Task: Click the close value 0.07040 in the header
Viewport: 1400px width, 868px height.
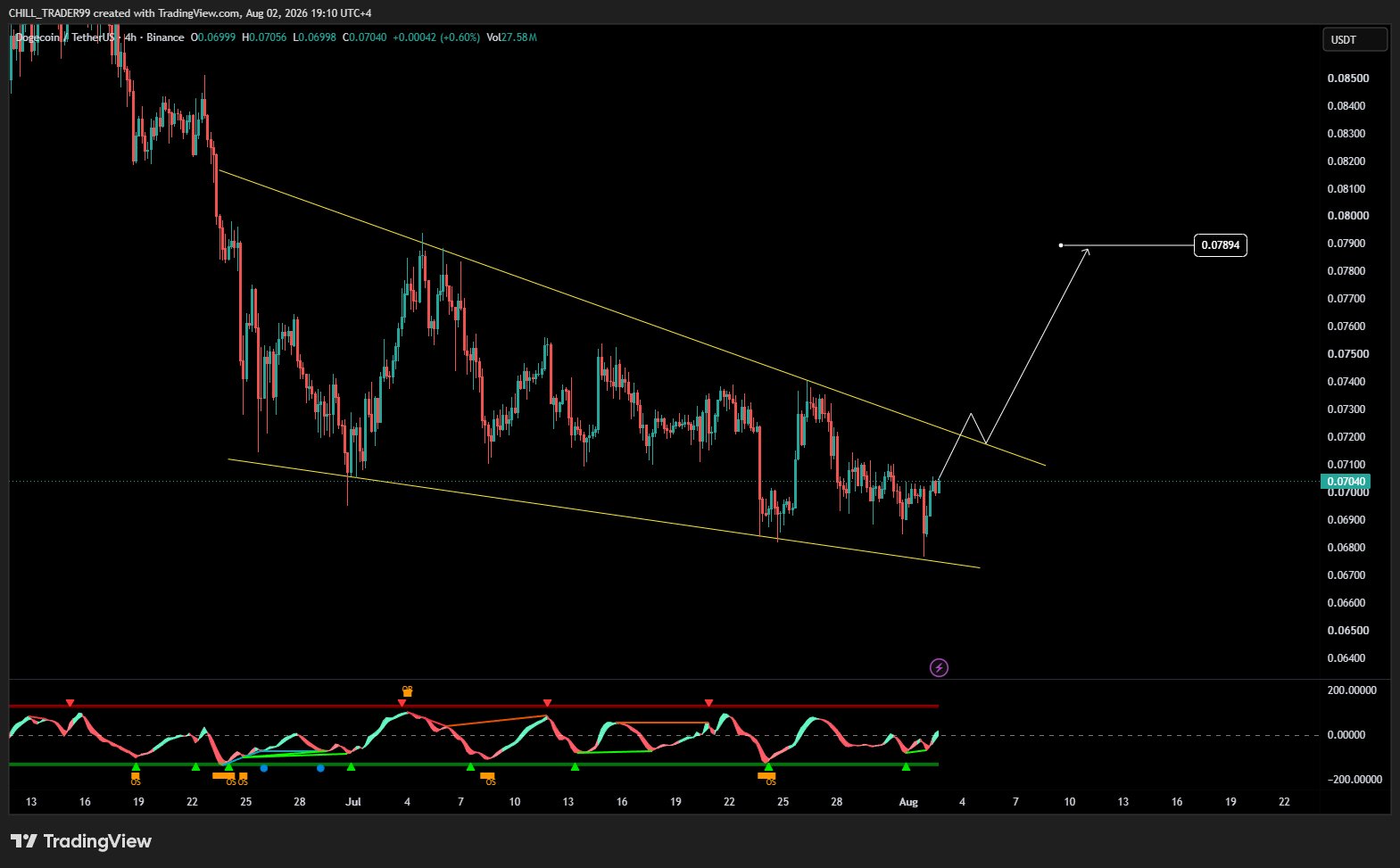Action: click(x=369, y=37)
